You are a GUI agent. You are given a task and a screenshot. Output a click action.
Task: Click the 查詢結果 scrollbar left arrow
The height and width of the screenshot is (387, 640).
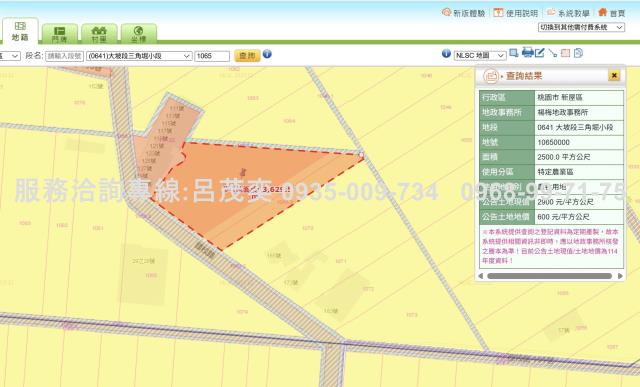click(481, 276)
